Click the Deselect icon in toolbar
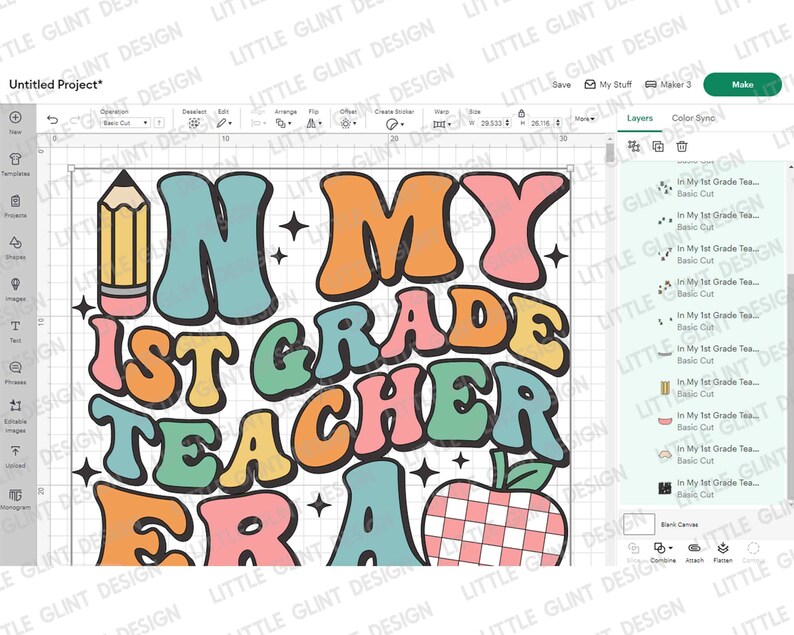The image size is (794, 635). [193, 123]
